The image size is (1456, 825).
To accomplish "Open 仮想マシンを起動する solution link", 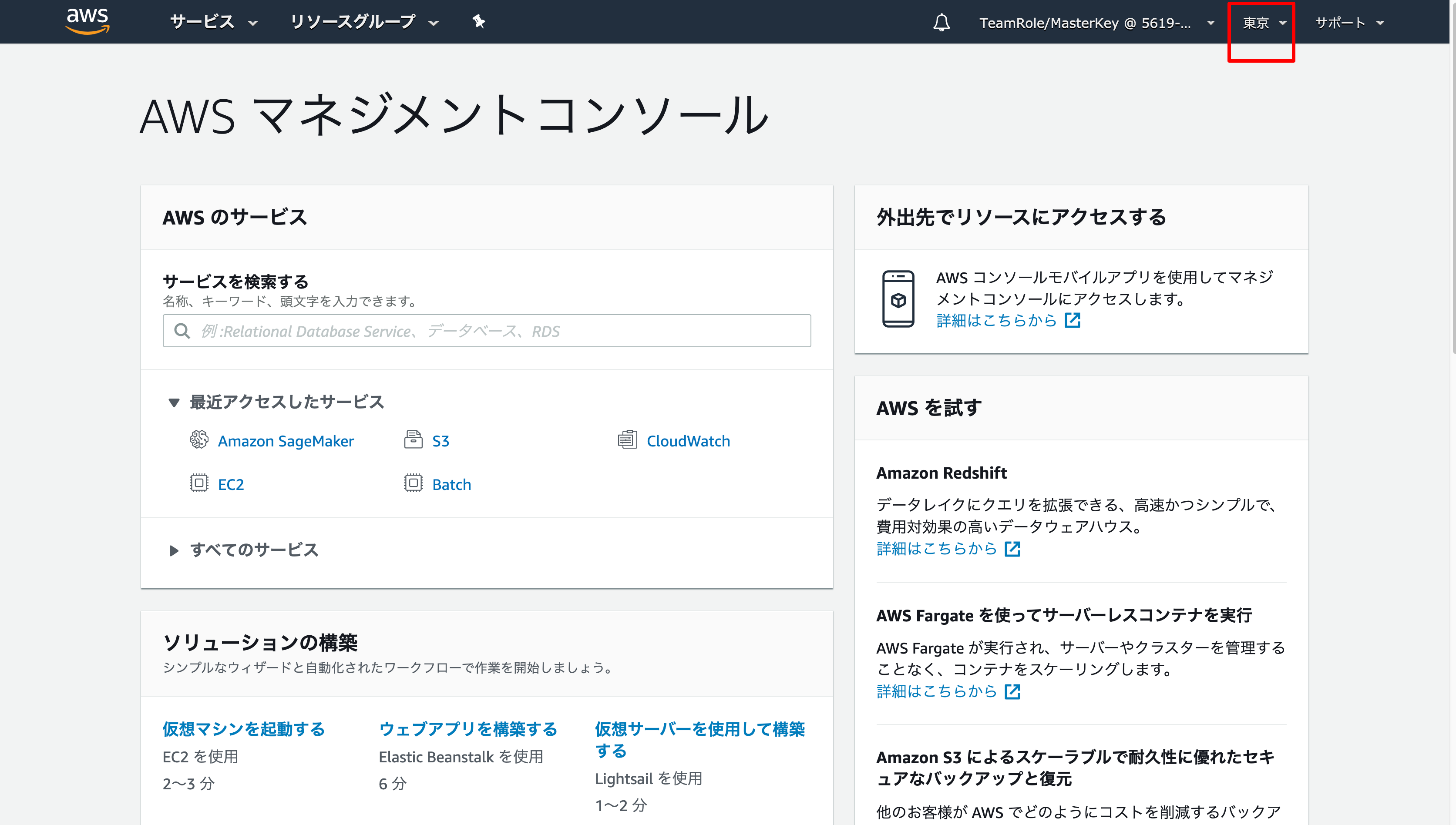I will [244, 730].
